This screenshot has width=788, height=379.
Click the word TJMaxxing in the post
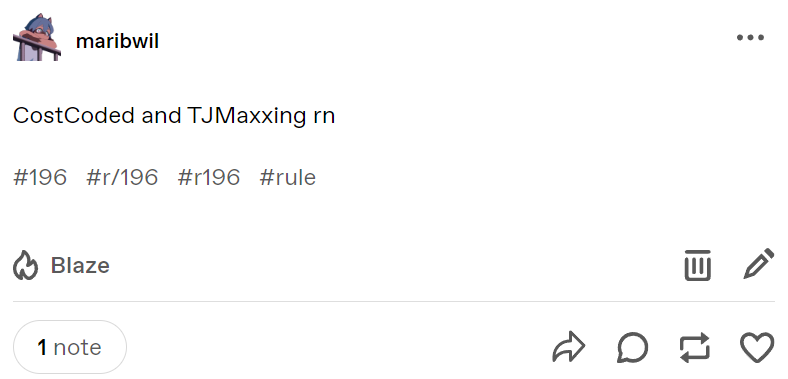tap(244, 116)
